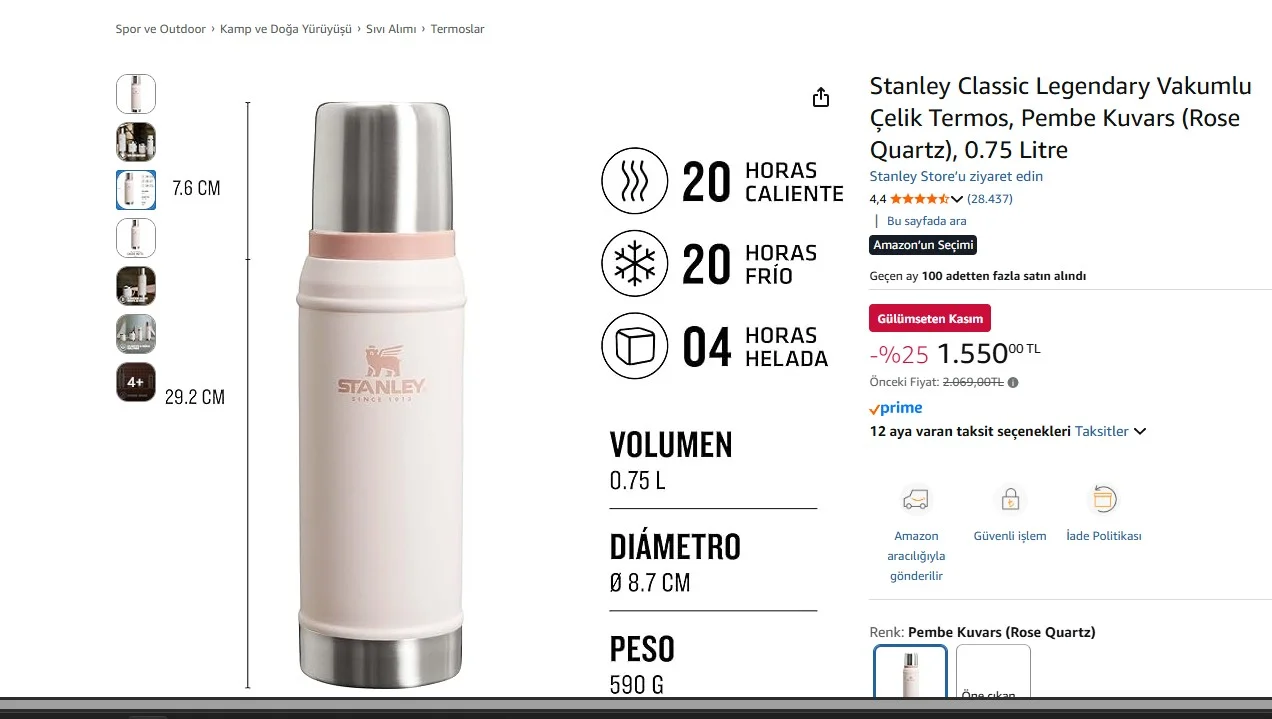
Task: Go to Kamp ve Doğa Yürüyüşü breadcrumb
Action: click(x=286, y=29)
